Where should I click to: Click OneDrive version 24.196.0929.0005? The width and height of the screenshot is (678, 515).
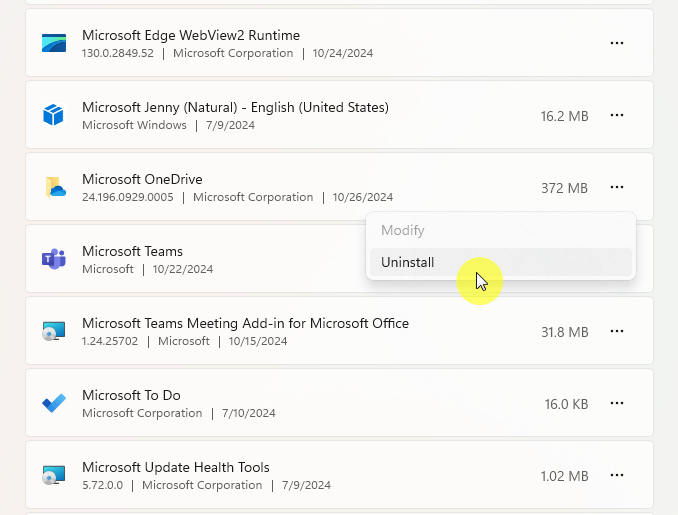pos(128,197)
